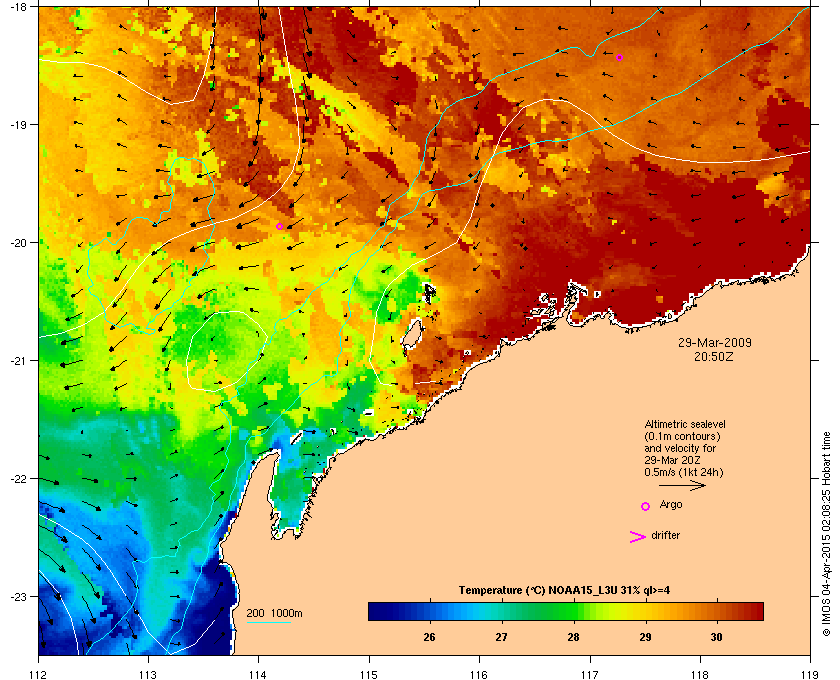Click the colorbar tick label 30
840x680 pixels.
click(x=716, y=637)
